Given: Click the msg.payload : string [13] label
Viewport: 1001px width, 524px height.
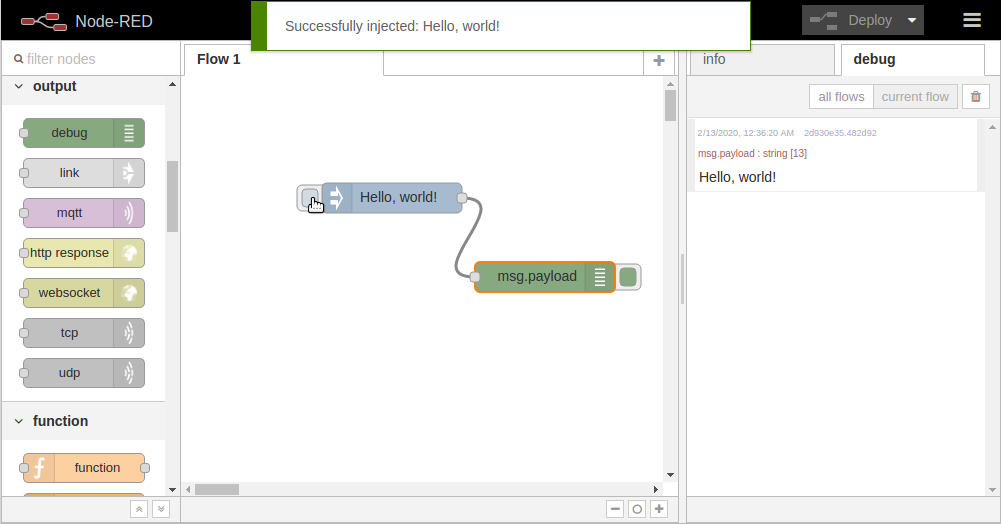Looking at the screenshot, I should 752,153.
